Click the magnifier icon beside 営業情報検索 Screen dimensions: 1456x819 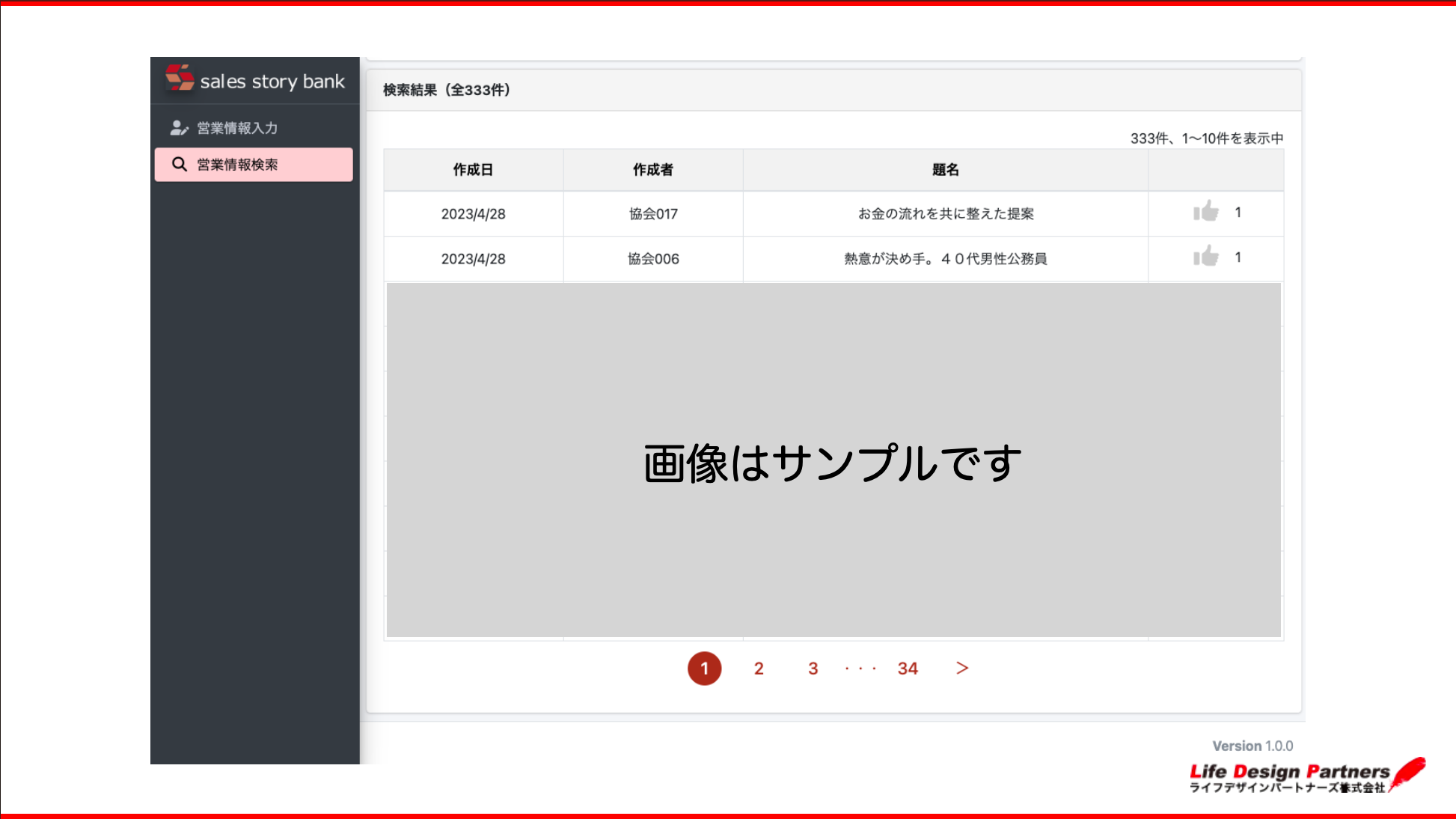pos(180,164)
